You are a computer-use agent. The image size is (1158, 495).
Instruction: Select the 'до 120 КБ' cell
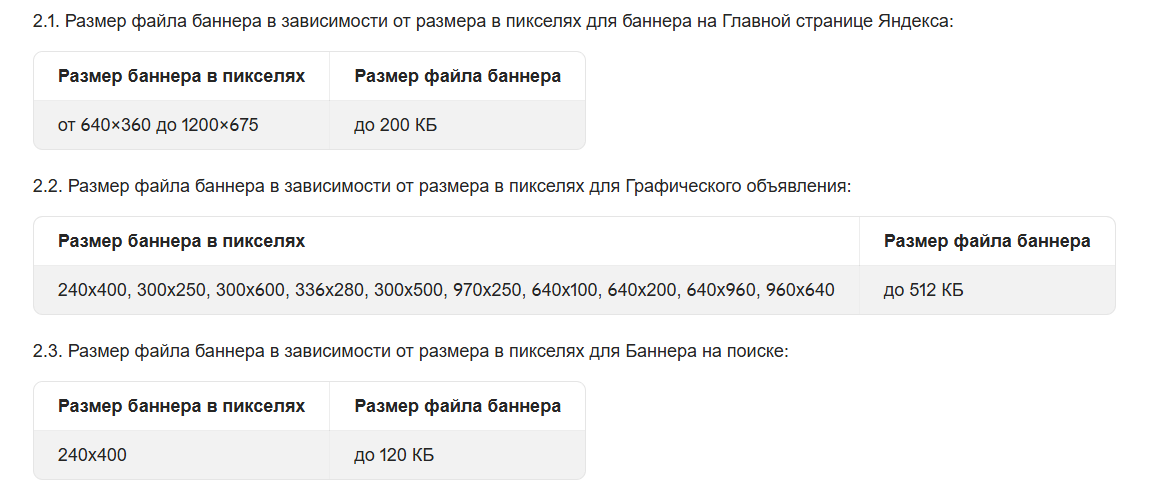tap(393, 455)
